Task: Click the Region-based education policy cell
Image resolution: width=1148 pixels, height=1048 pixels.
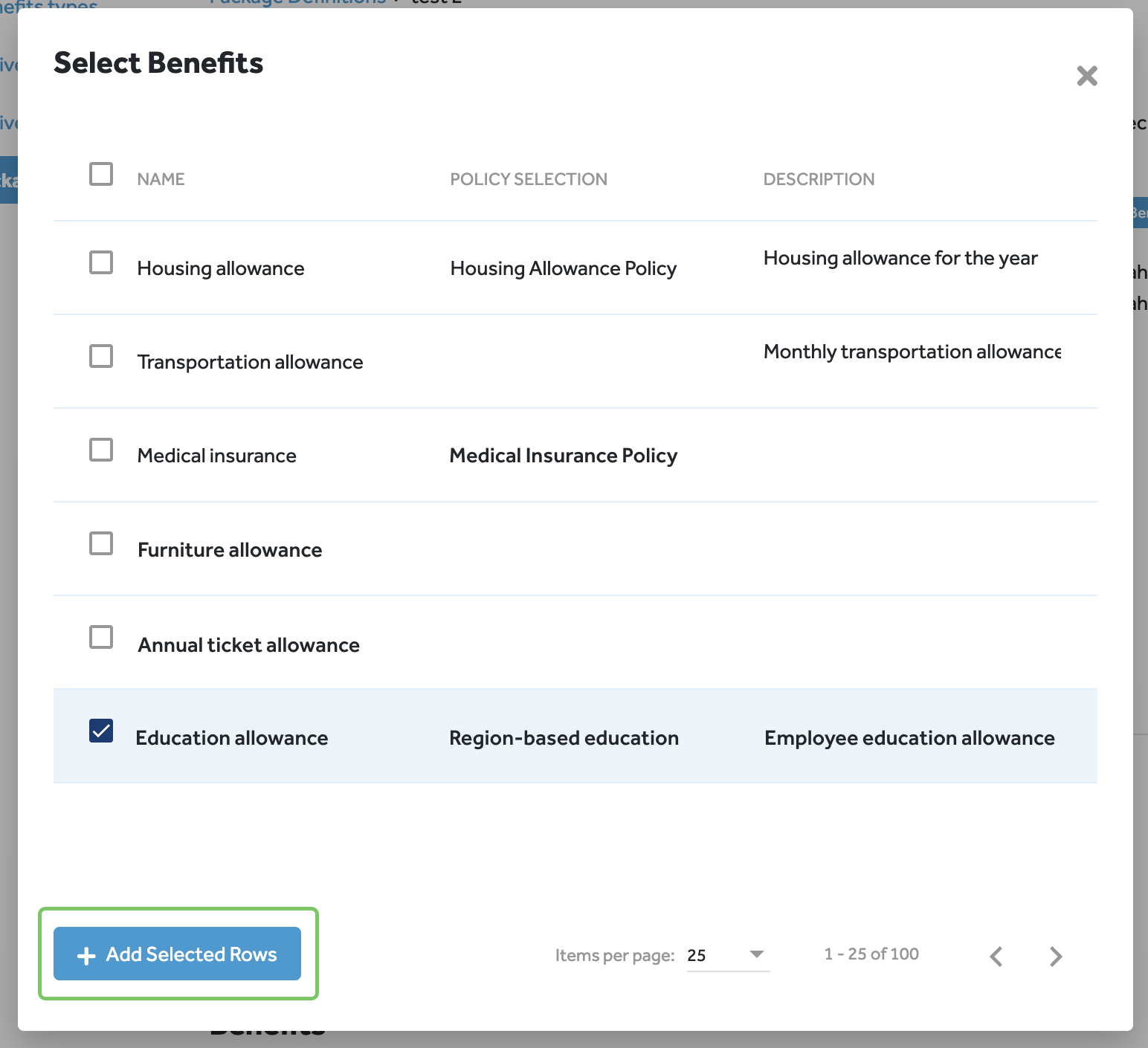Action: pyautogui.click(x=564, y=738)
